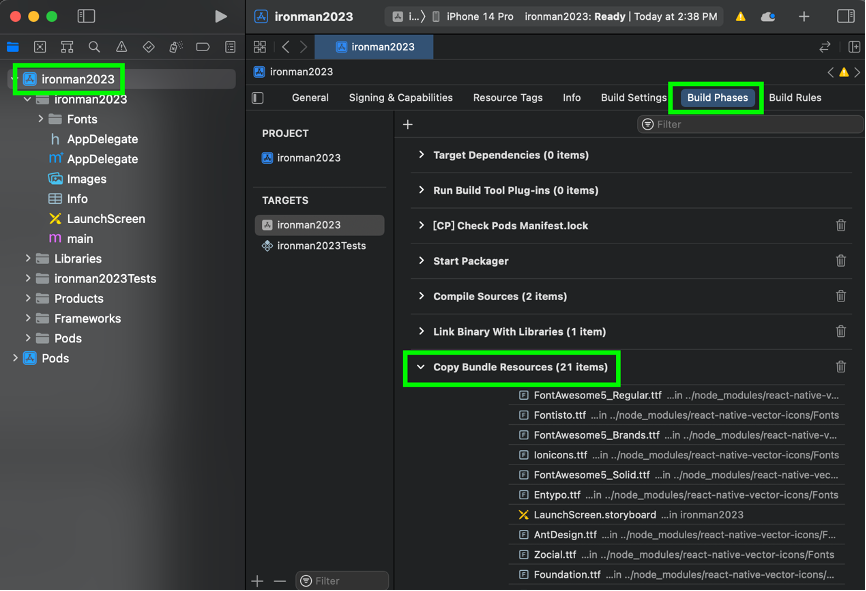Open the Find navigator magnifier icon
The image size is (866, 591).
tap(94, 47)
